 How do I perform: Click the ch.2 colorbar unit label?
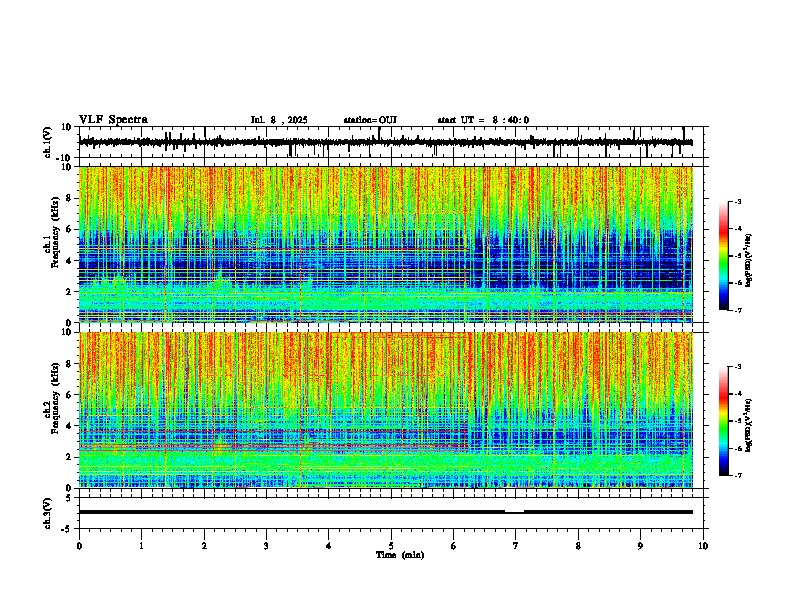[x=749, y=425]
